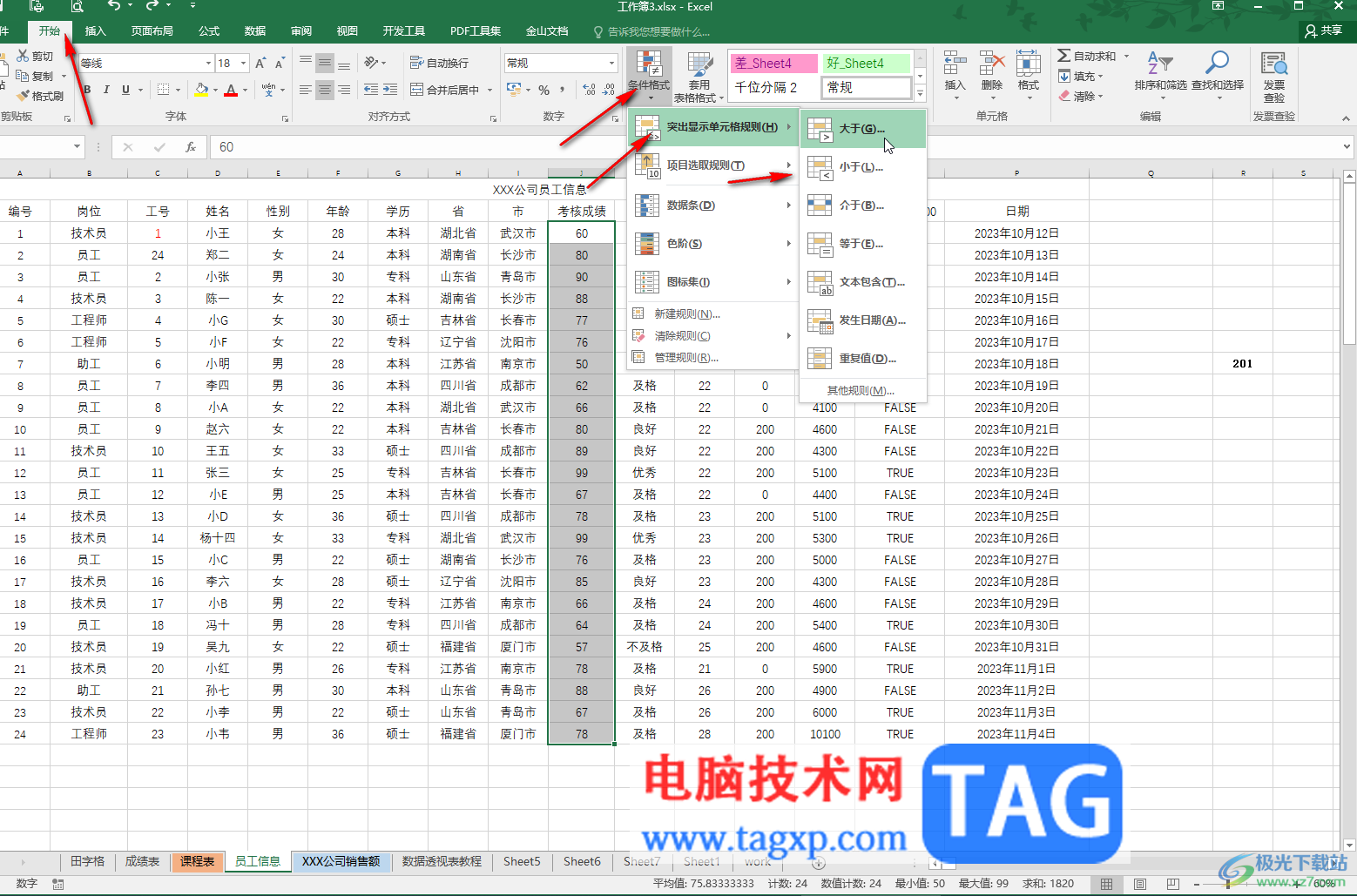Click the accounting number format icon
1357x896 pixels.
point(513,90)
